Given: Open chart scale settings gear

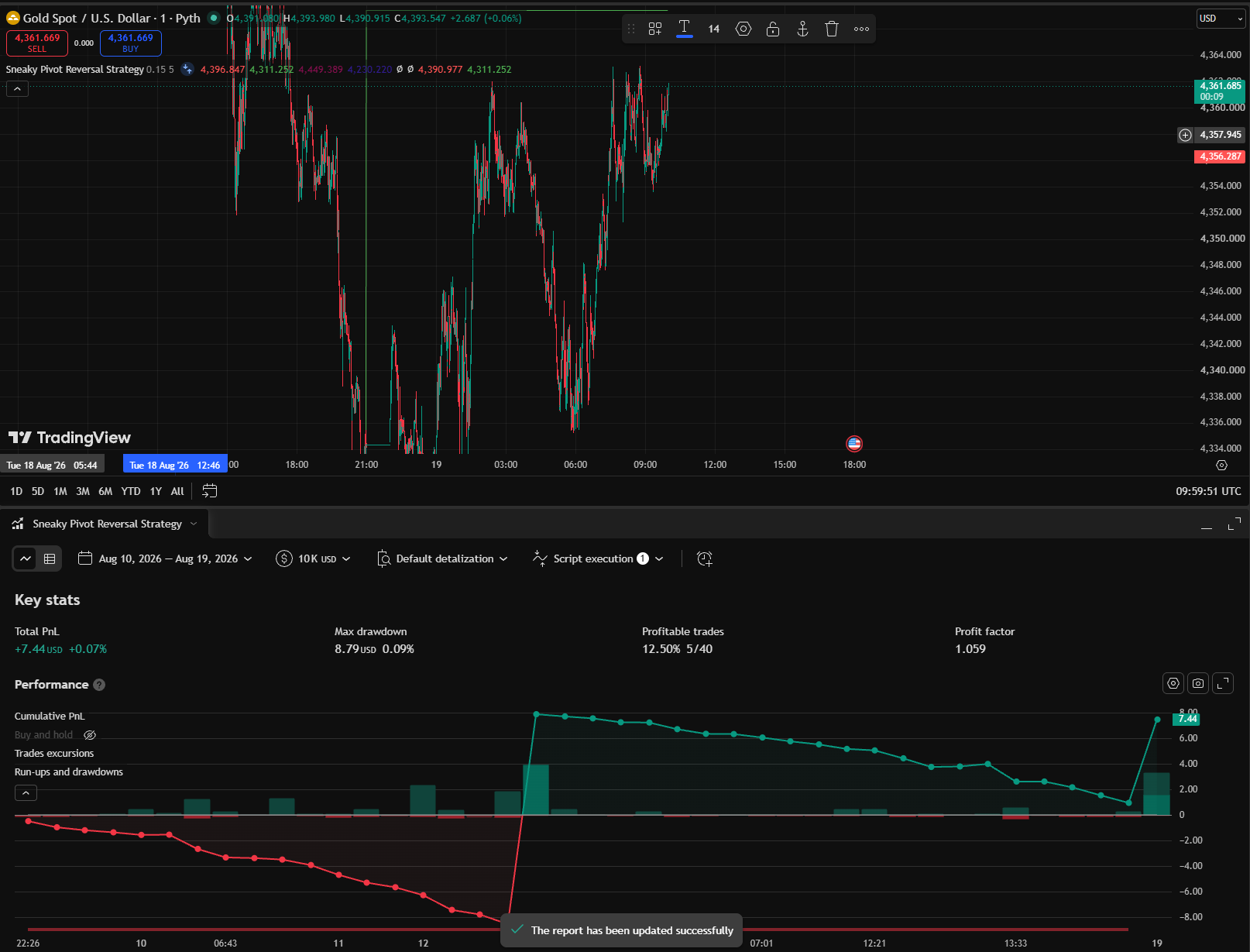Looking at the screenshot, I should 1221,465.
